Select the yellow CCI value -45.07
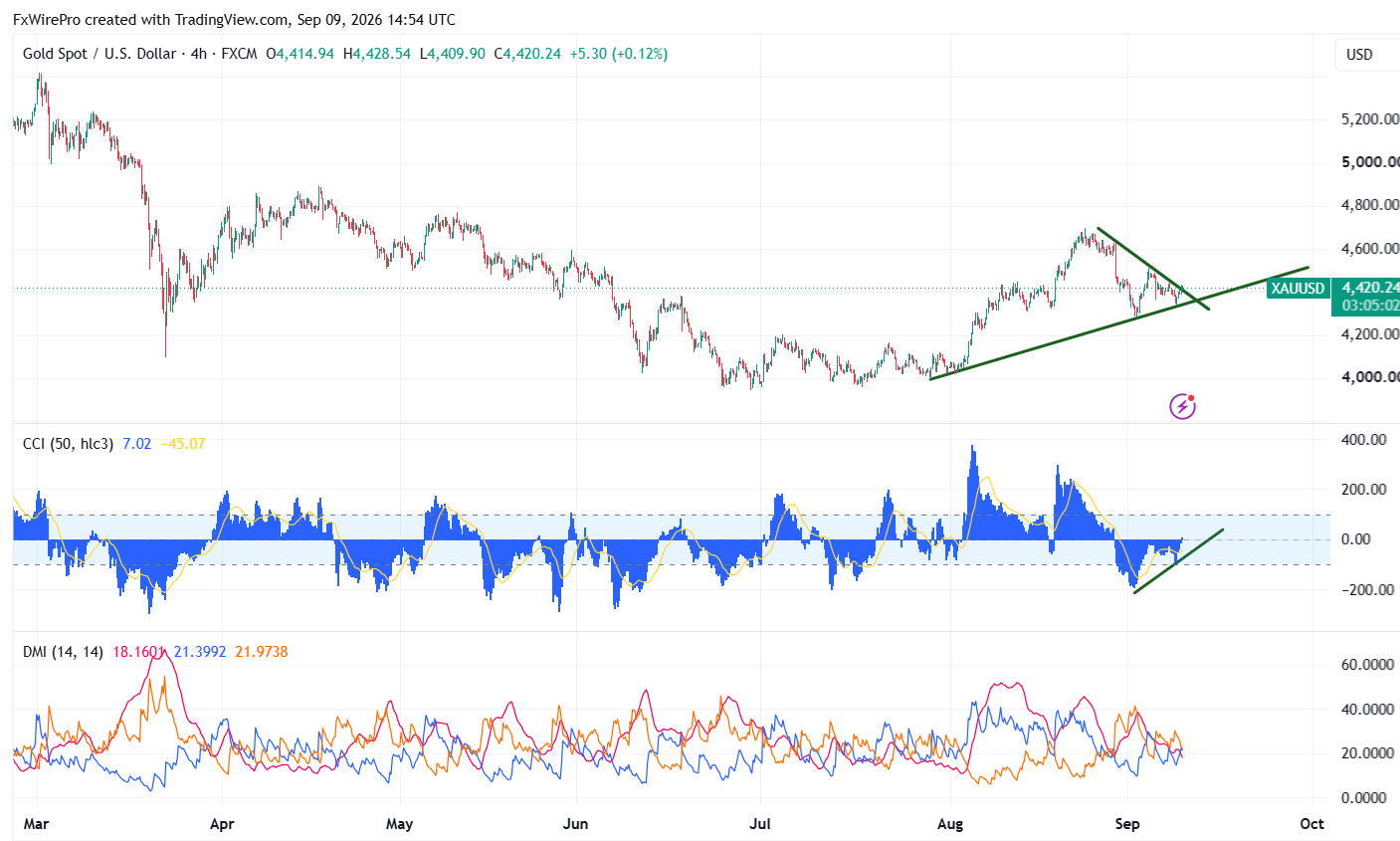 183,444
